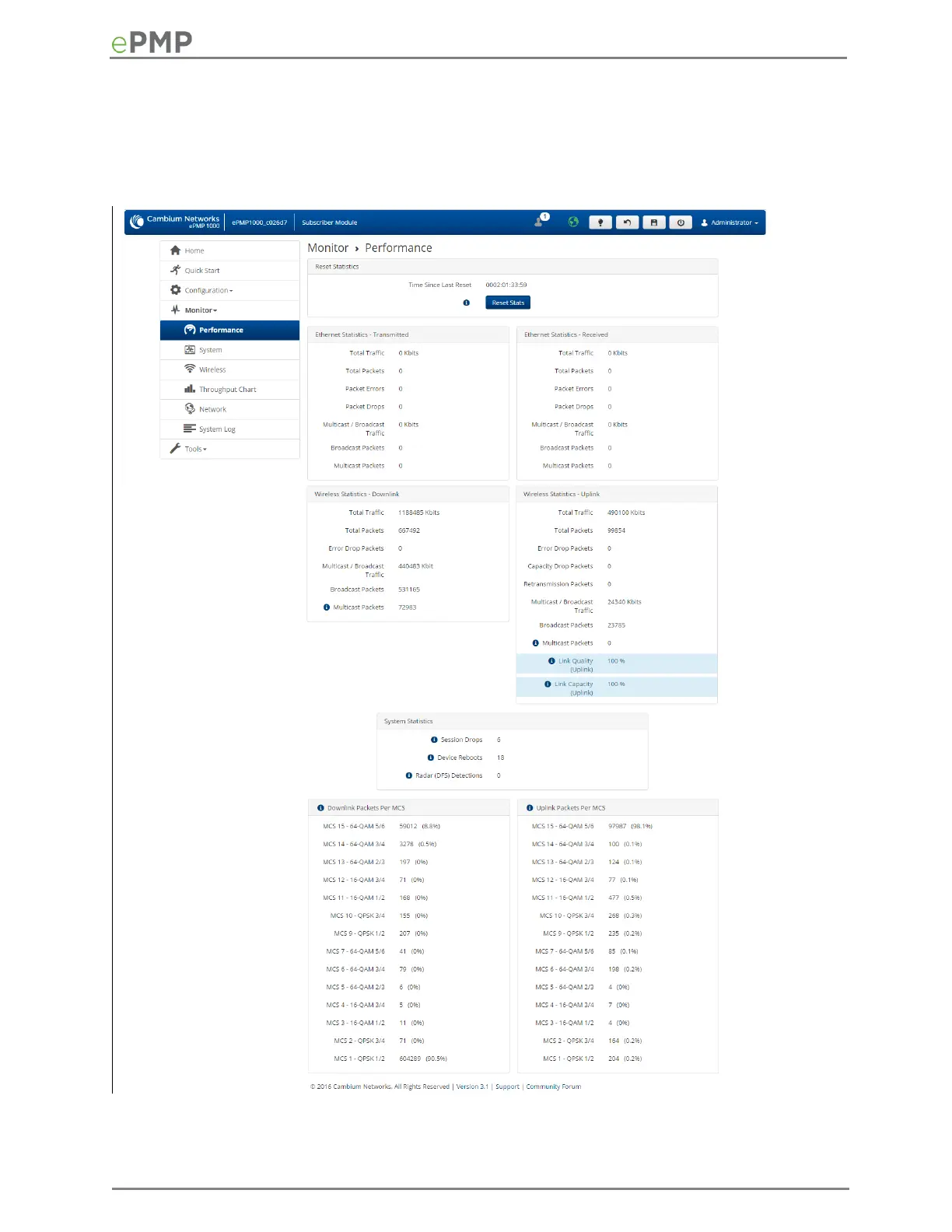
Task: Open the System Log page
Action: (229, 429)
